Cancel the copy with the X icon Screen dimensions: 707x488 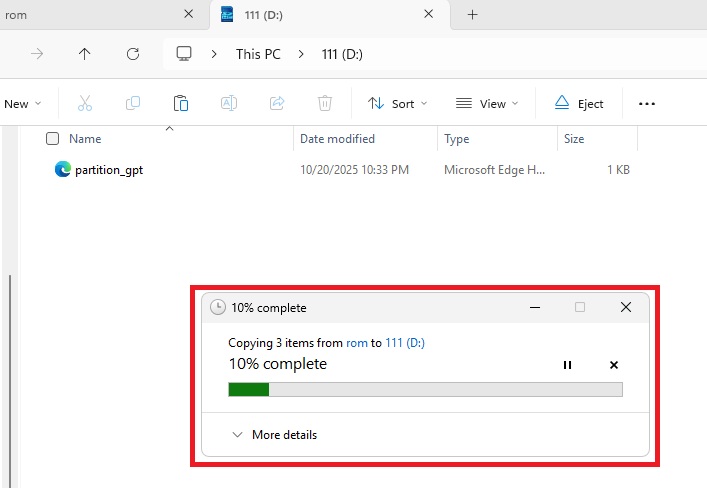[x=614, y=365]
